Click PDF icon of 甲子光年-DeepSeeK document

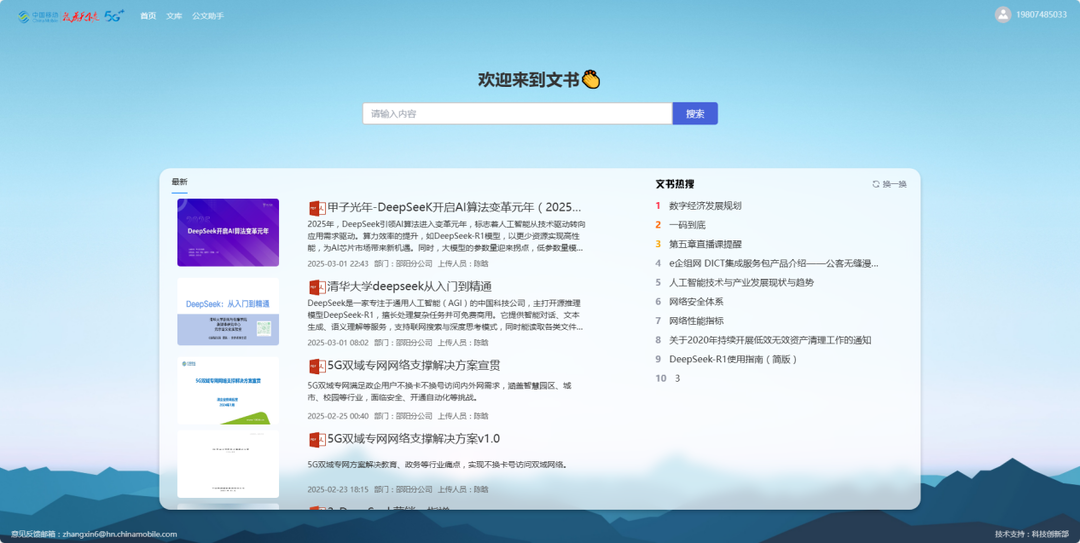pos(317,208)
